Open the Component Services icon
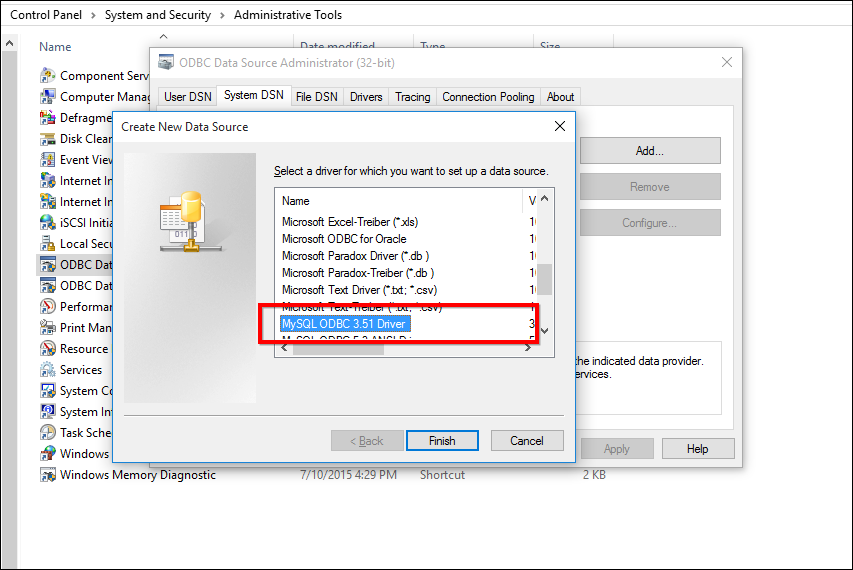 point(48,75)
